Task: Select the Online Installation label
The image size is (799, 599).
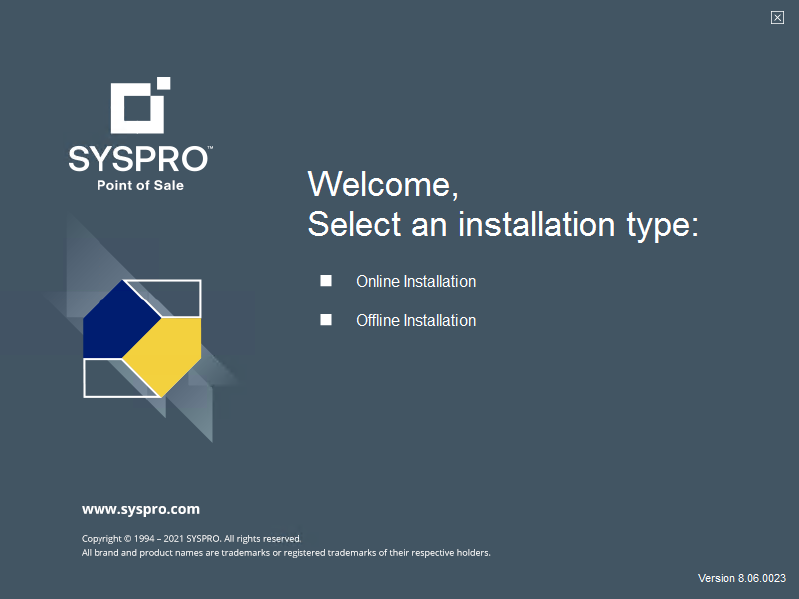Action: click(x=416, y=282)
